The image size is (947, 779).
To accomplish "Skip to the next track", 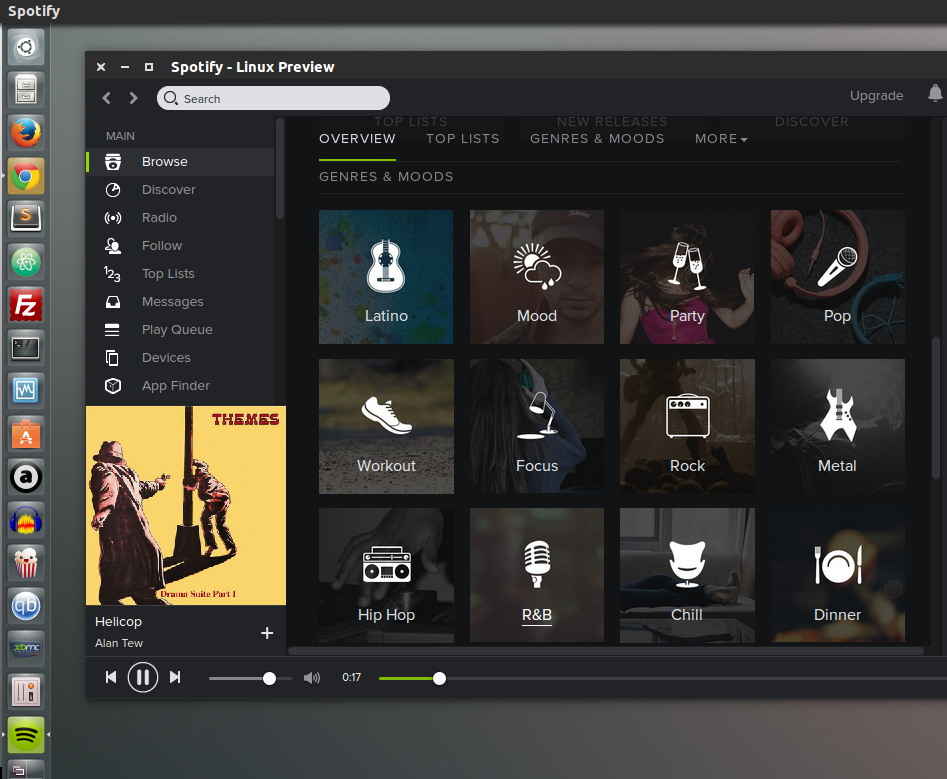I will tap(175, 678).
